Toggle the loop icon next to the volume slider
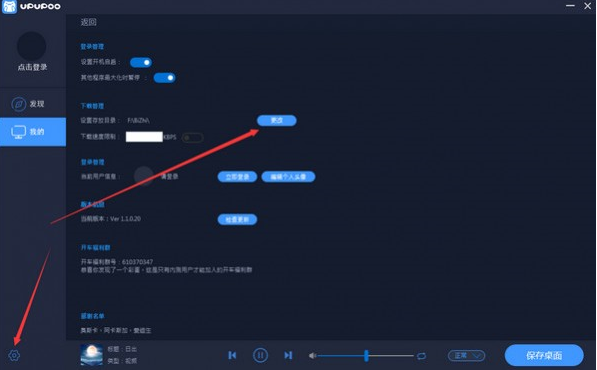The width and height of the screenshot is (597, 370). coord(421,356)
